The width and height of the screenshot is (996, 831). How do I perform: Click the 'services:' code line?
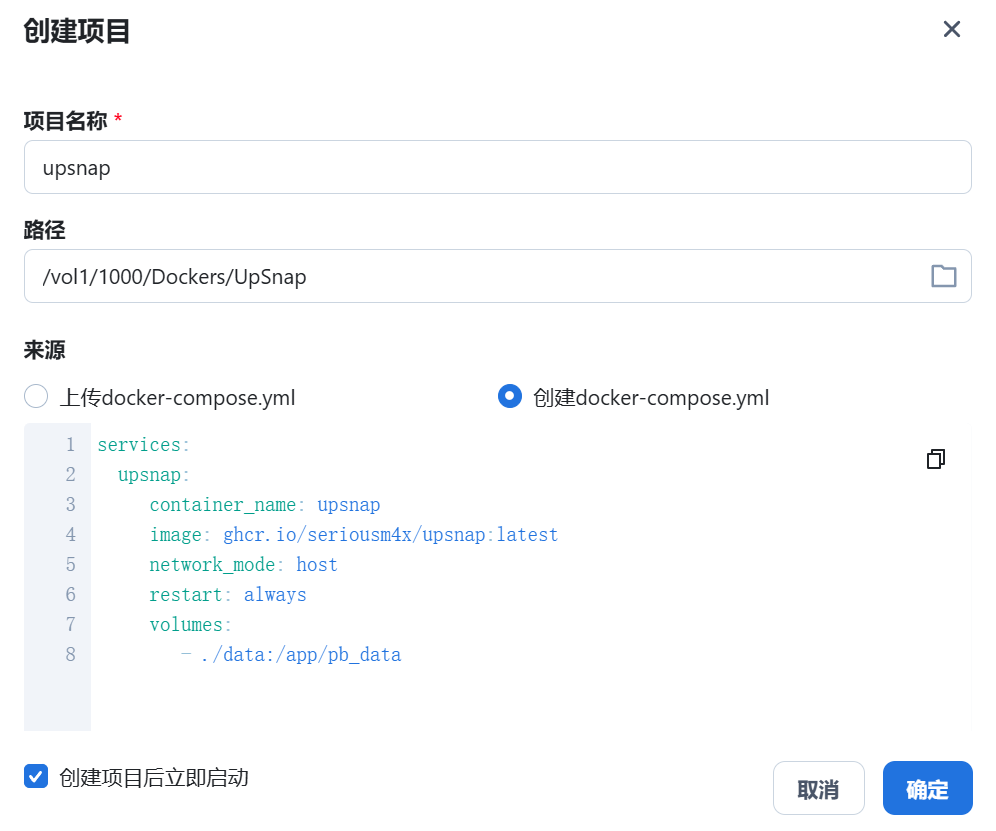coord(144,445)
